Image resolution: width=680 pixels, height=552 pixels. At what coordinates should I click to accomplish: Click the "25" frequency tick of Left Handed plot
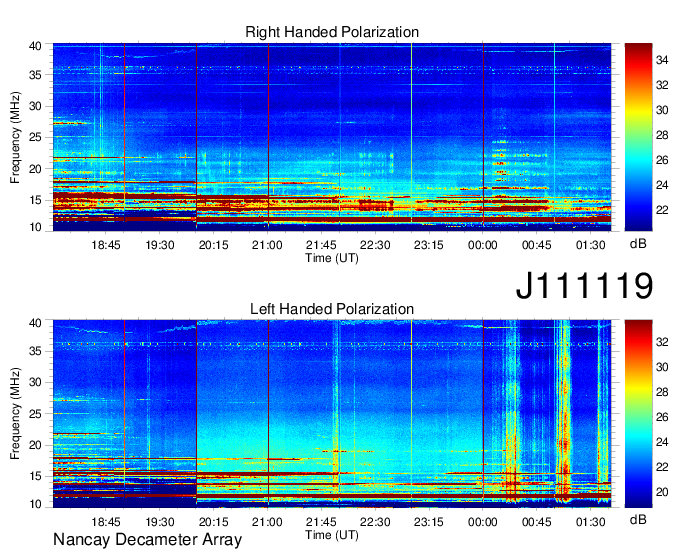35,414
